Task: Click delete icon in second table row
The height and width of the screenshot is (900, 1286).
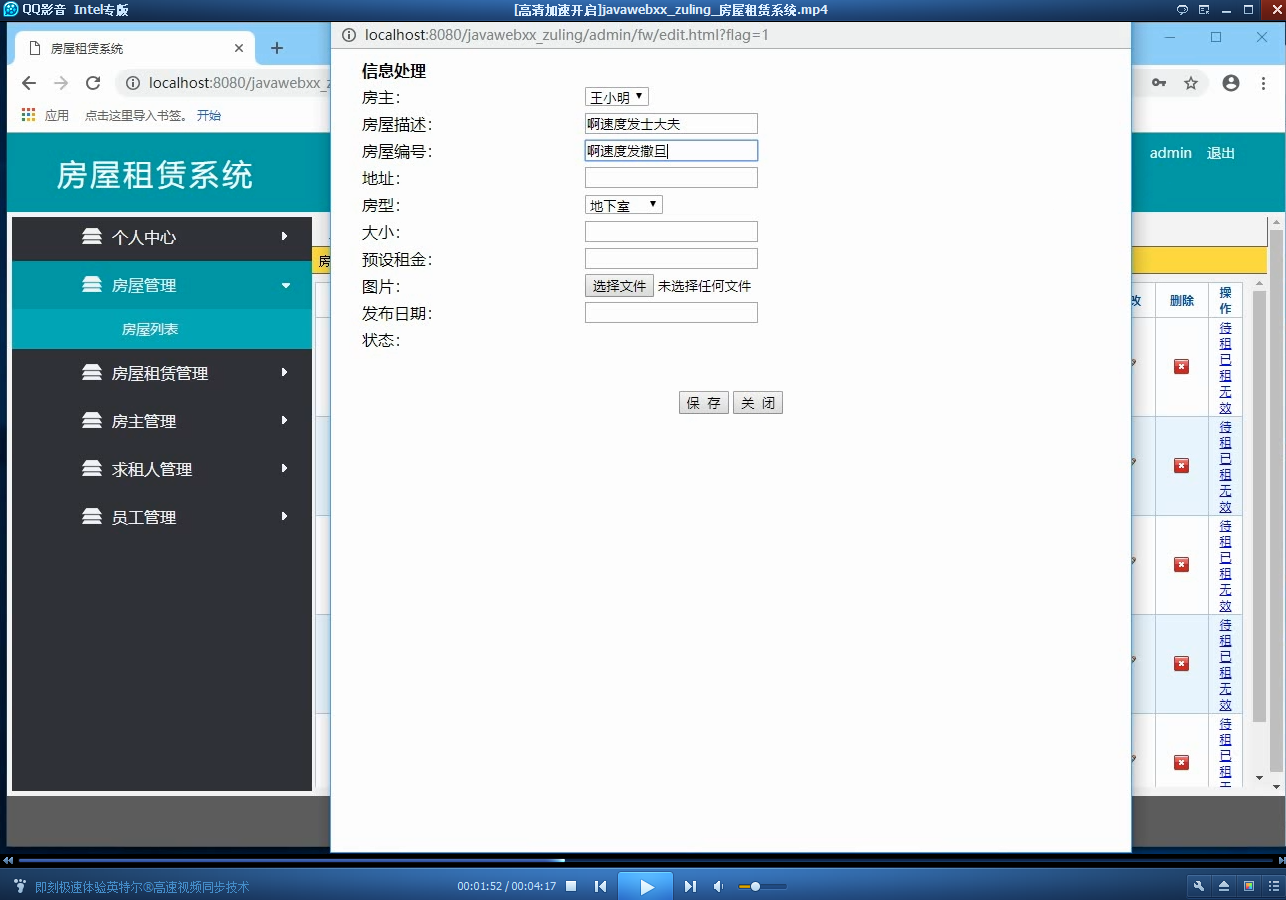Action: point(1181,466)
